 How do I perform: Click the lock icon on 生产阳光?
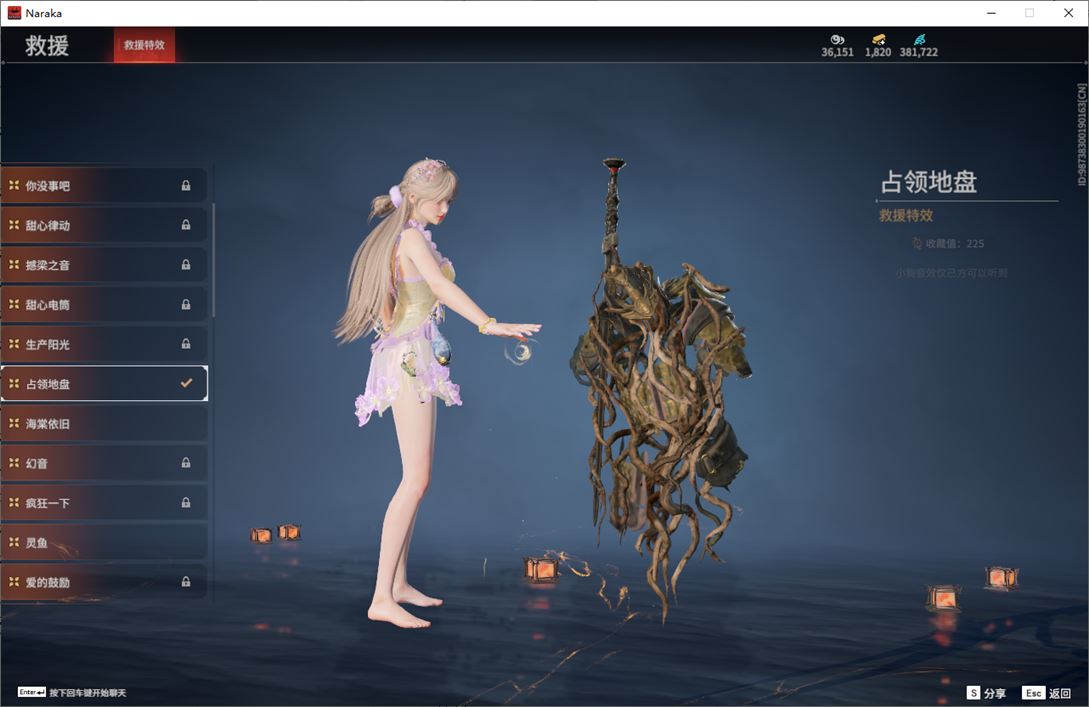click(185, 344)
